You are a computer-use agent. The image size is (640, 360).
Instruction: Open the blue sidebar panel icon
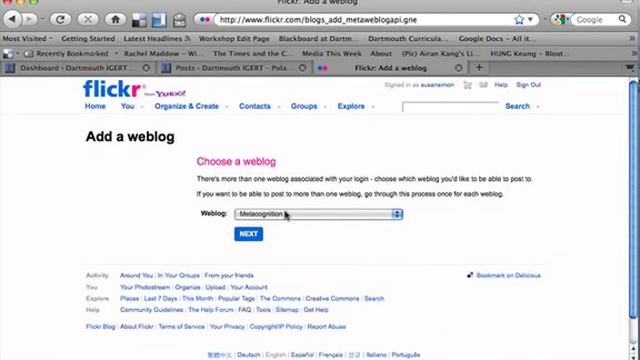pos(159,20)
